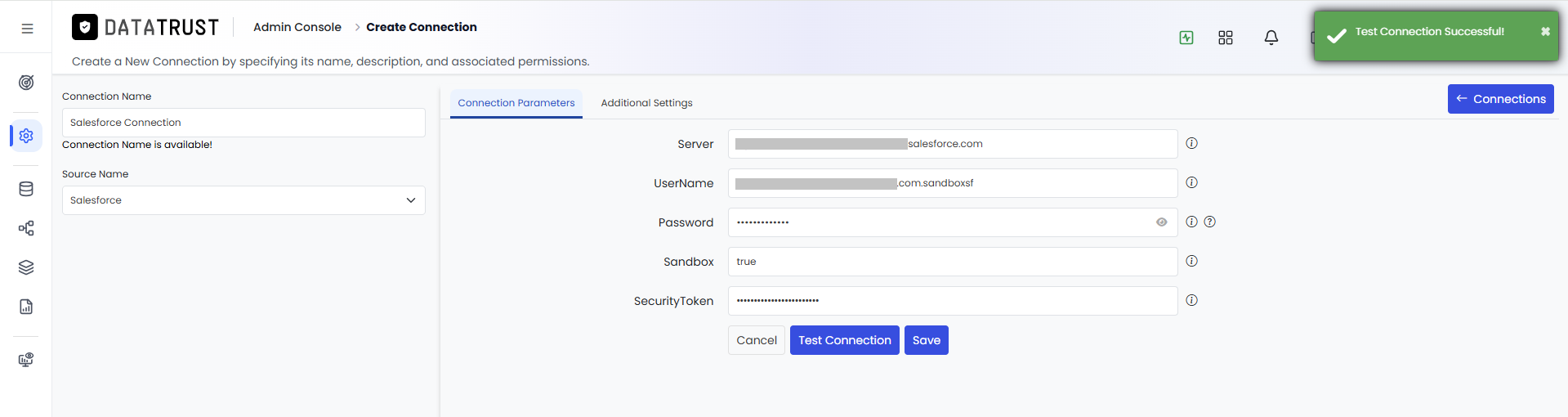Open the monitor settings sidebar icon
1568x417 pixels.
26,360
